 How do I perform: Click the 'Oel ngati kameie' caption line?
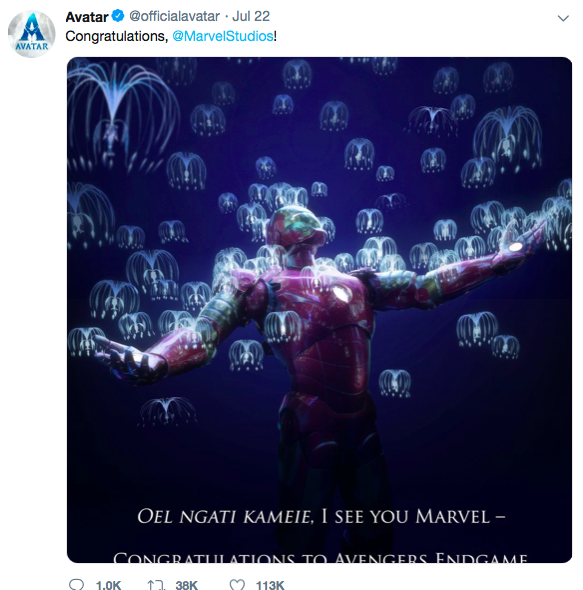click(321, 516)
